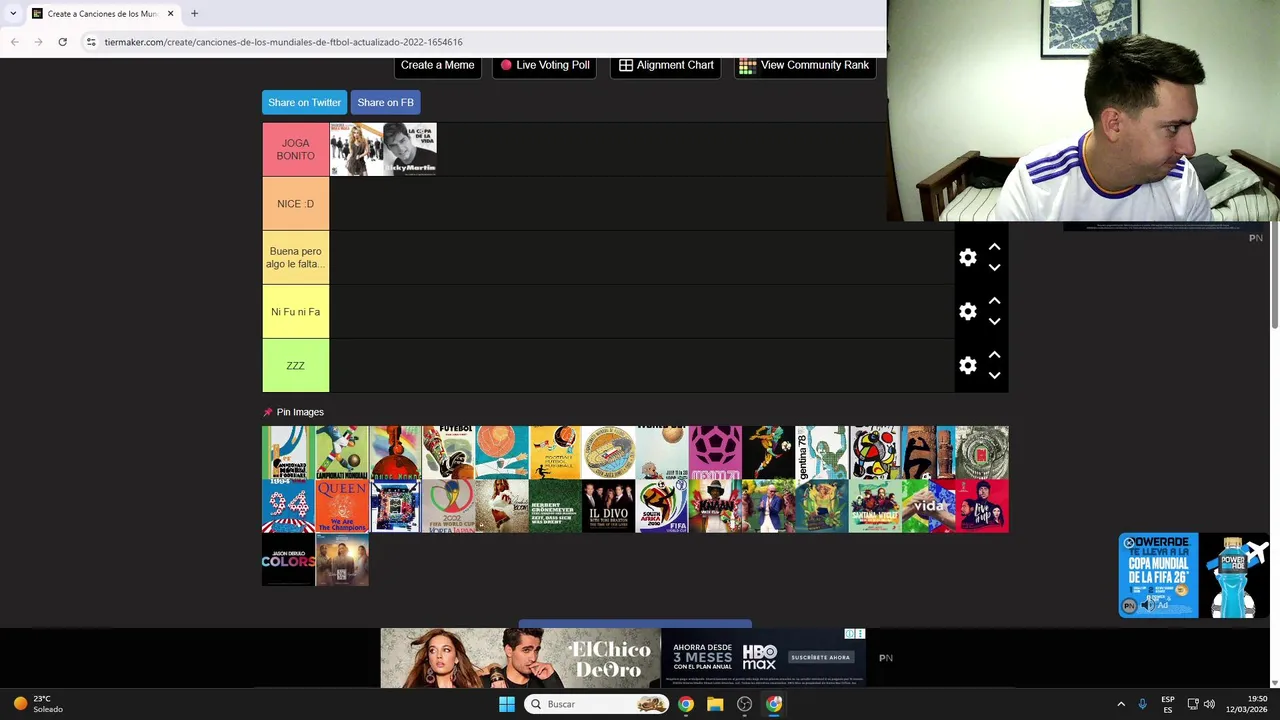Click the taskbar Buscar search box
The height and width of the screenshot is (720, 1280).
[x=596, y=704]
